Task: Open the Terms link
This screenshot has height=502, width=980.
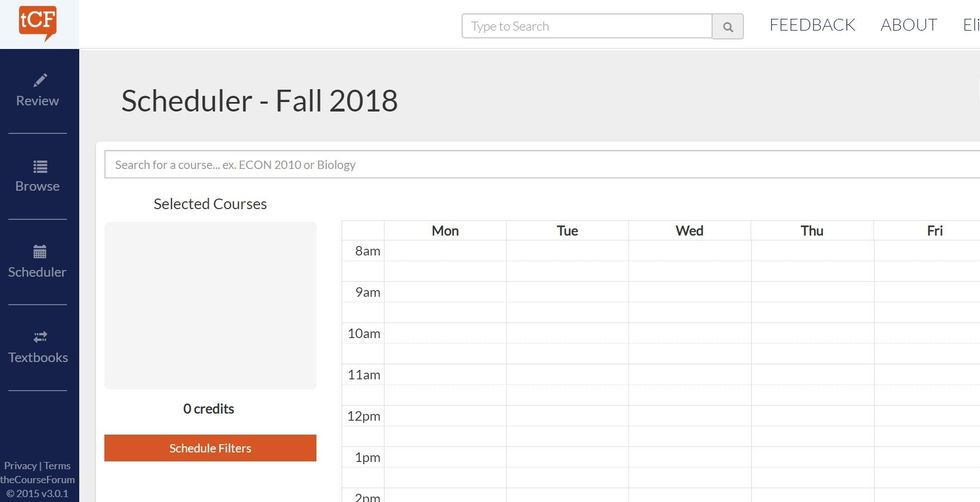Action: click(x=57, y=466)
